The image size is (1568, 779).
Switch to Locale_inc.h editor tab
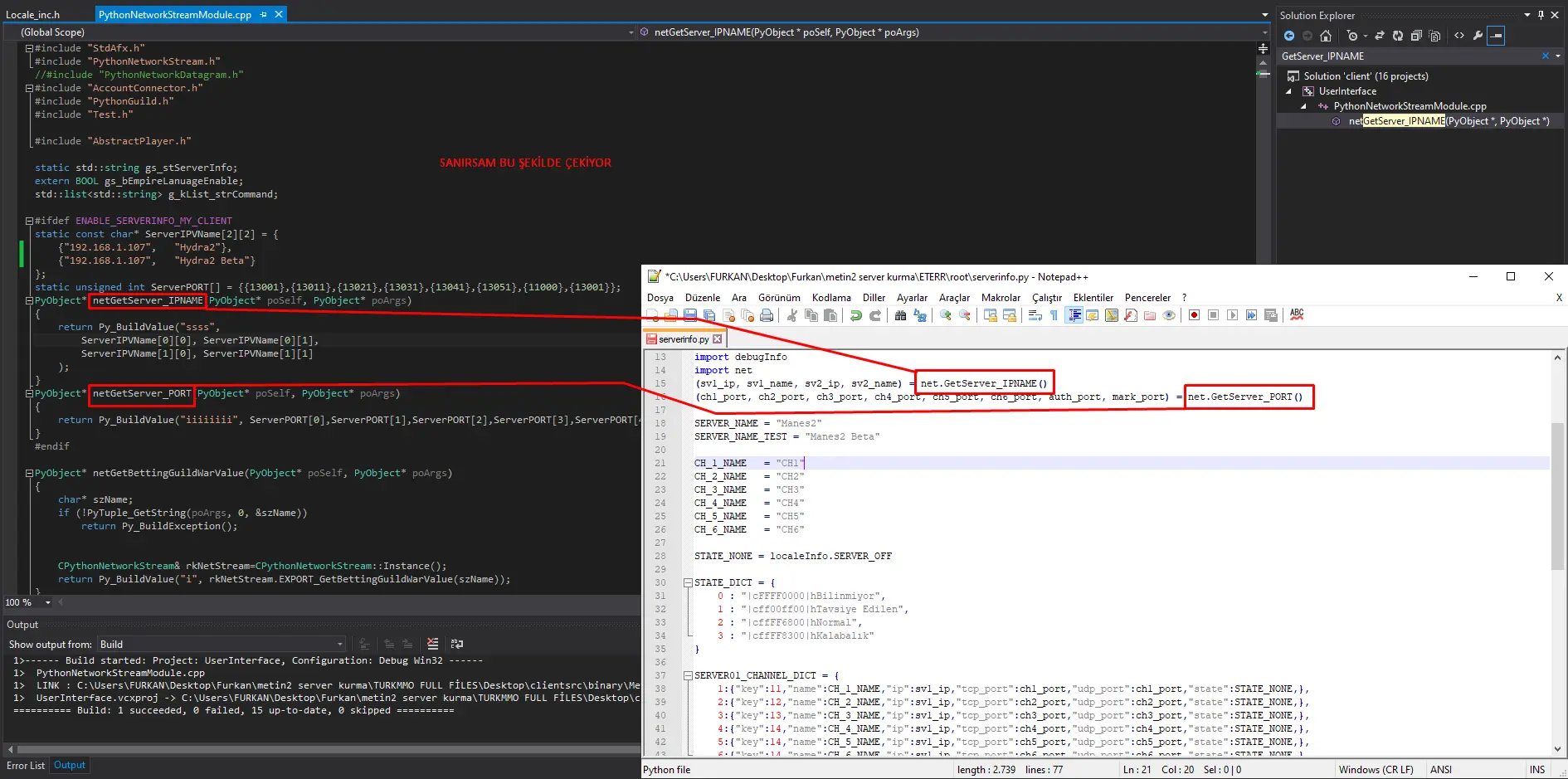(x=33, y=15)
